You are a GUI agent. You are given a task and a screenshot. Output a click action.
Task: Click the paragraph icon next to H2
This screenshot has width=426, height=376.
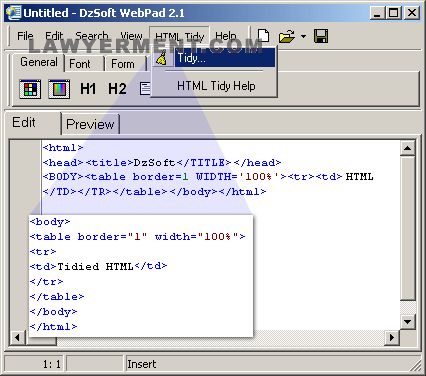click(145, 89)
